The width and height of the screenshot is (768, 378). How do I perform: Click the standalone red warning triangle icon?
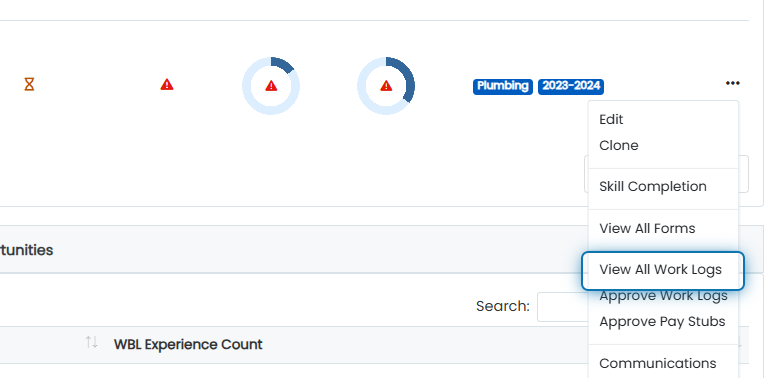coord(167,85)
